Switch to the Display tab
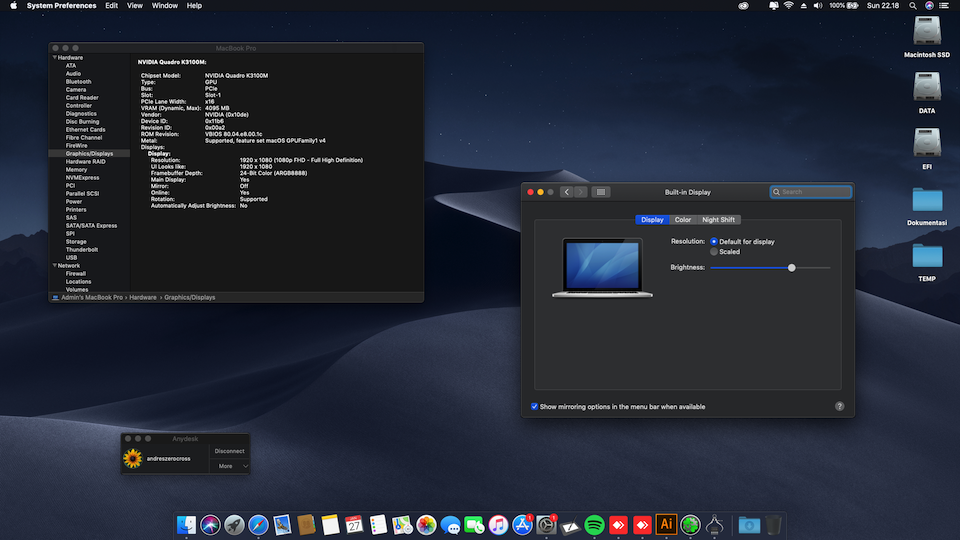 click(x=652, y=220)
